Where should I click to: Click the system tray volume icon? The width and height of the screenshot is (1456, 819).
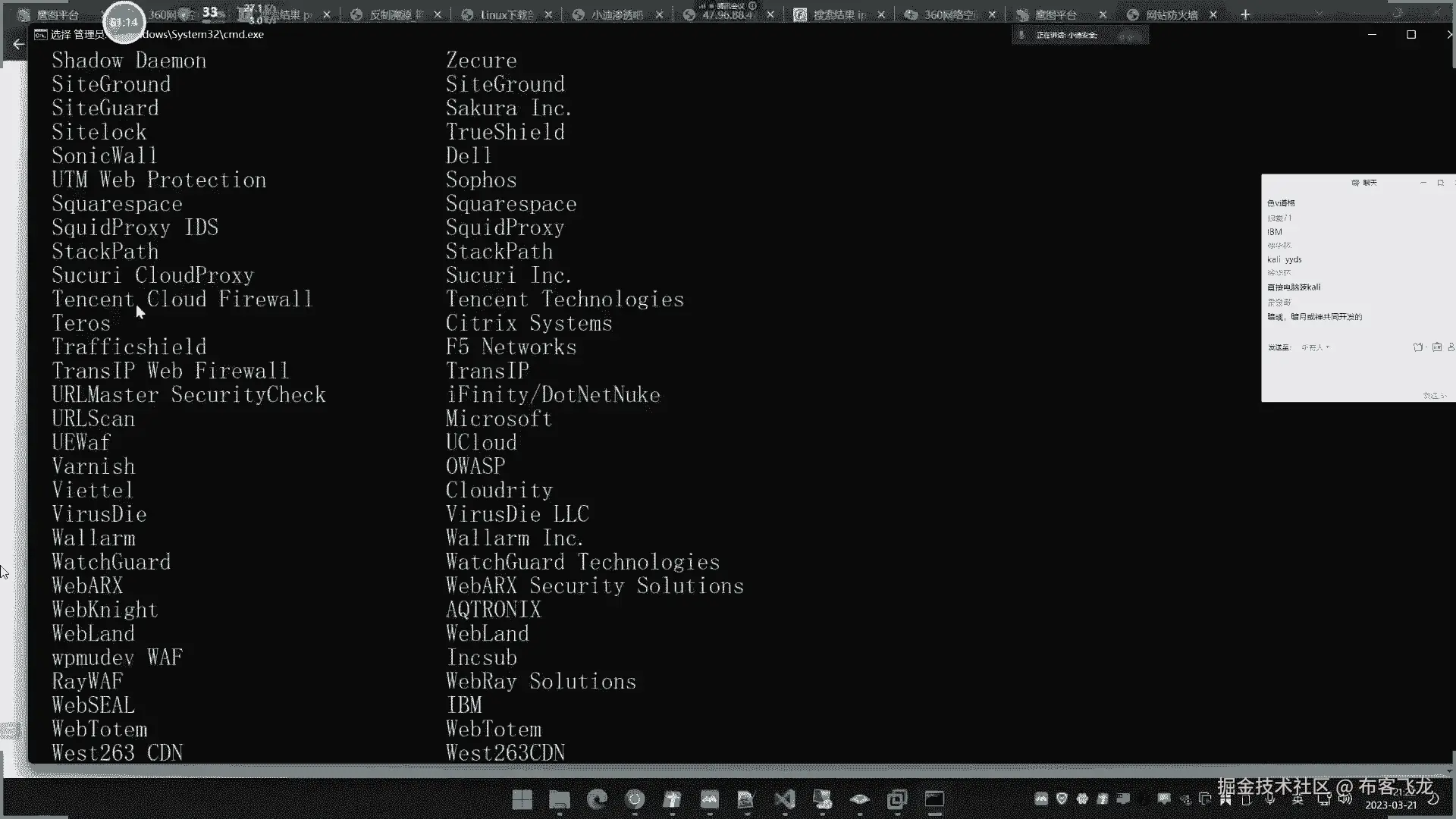pyautogui.click(x=1345, y=798)
